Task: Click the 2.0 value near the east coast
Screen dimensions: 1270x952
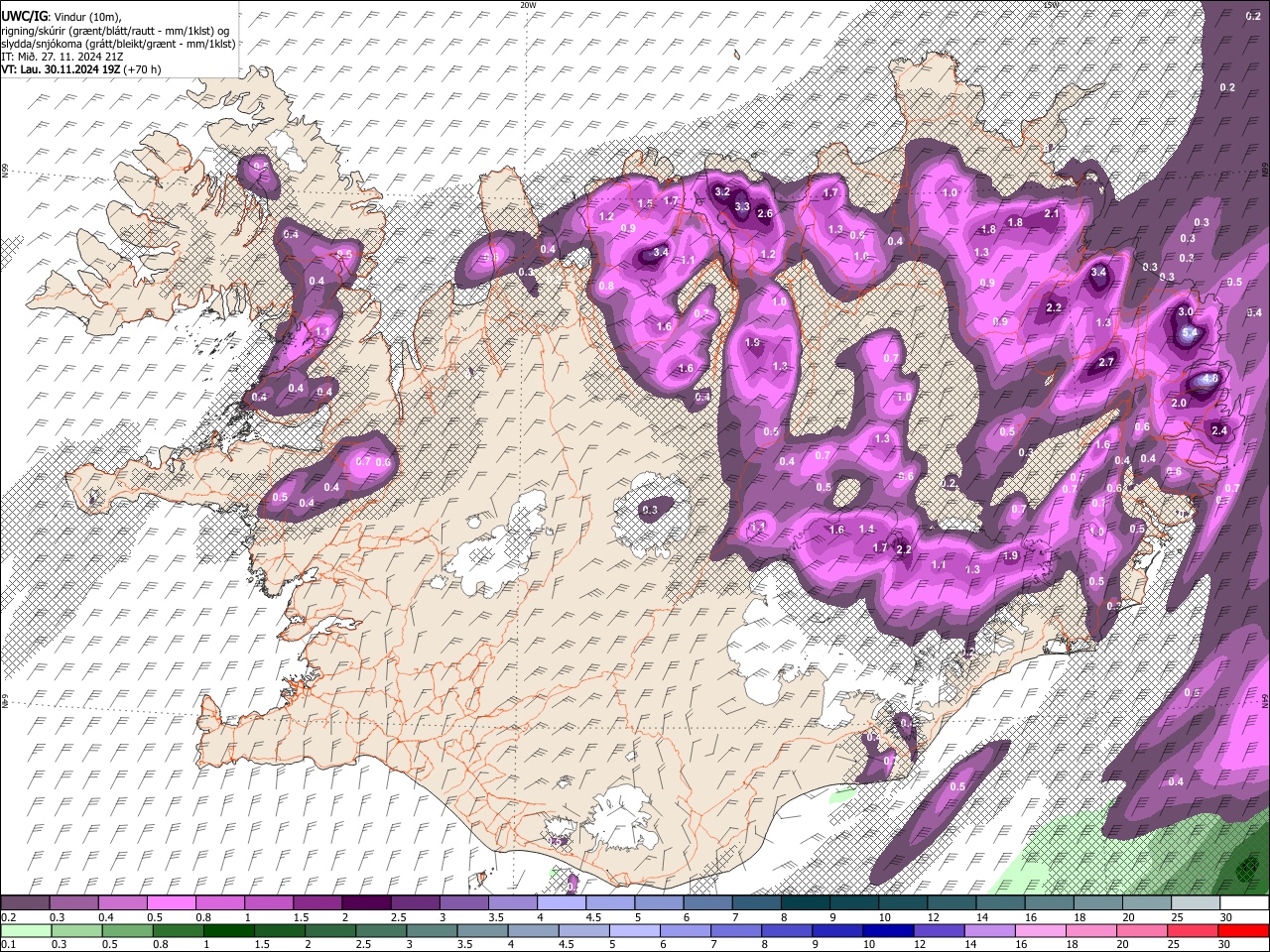Action: click(1180, 404)
